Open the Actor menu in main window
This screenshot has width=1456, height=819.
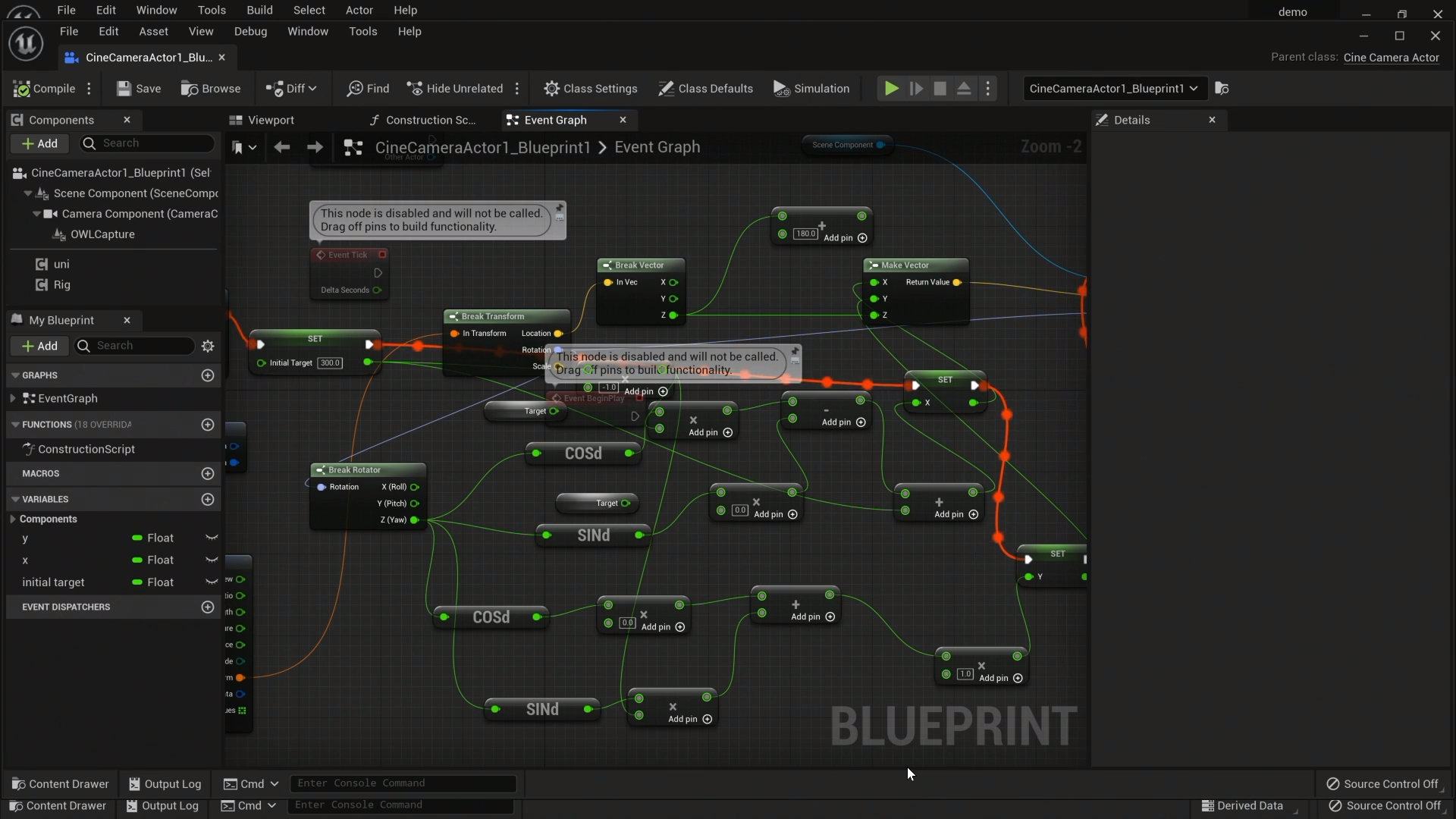[359, 10]
